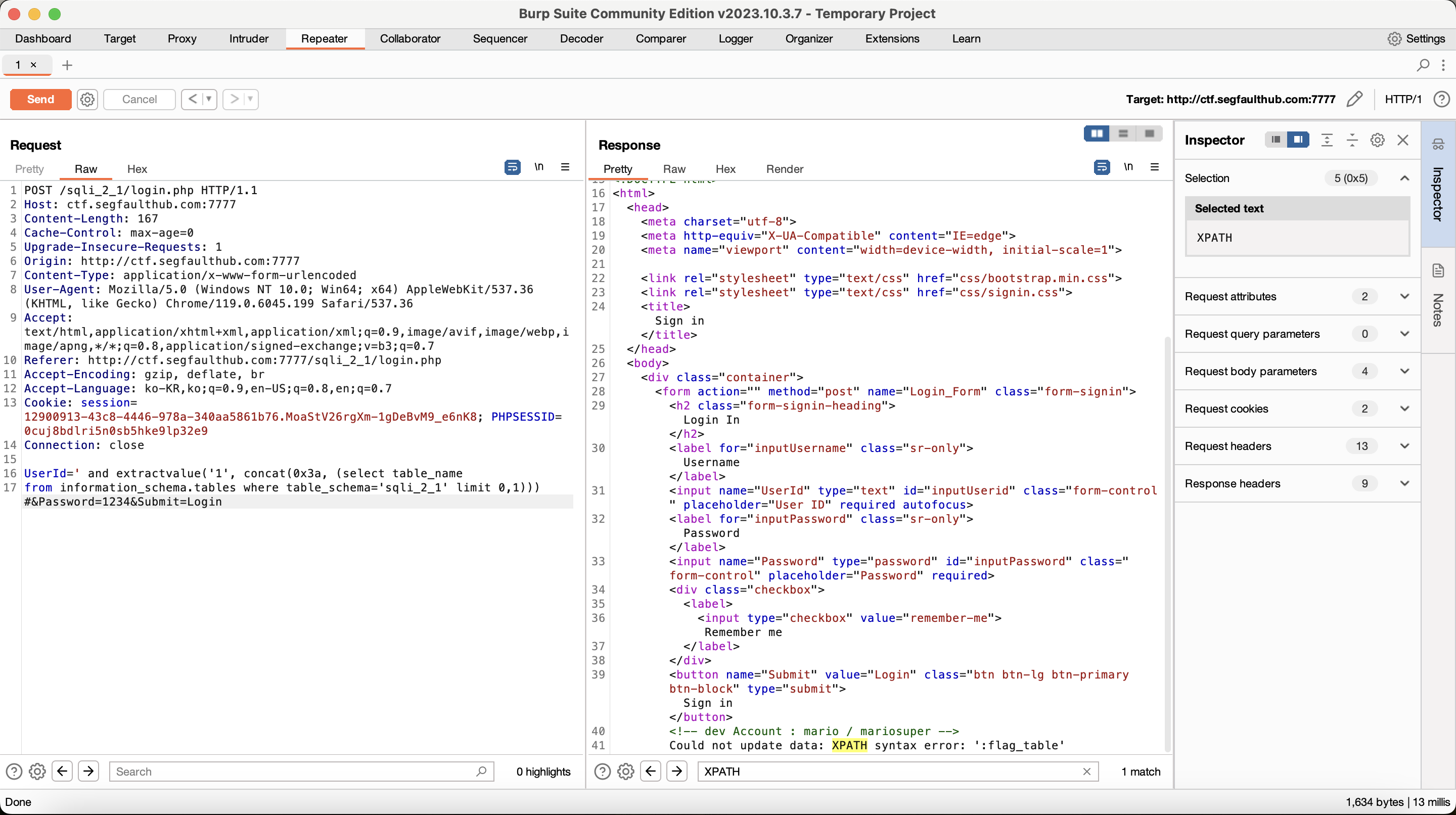This screenshot has height=815, width=1456.
Task: Jump to previous request search match
Action: [x=62, y=771]
